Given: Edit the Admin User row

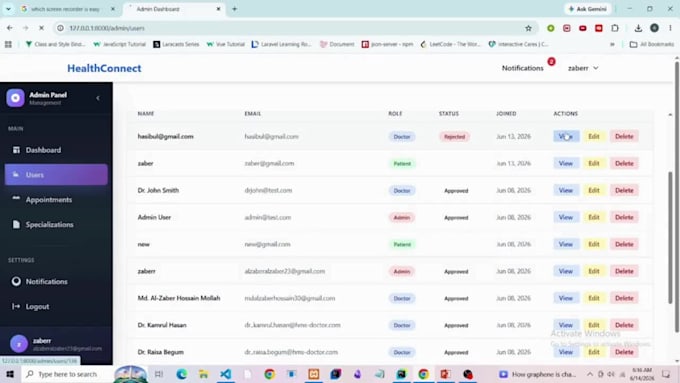Looking at the screenshot, I should pyautogui.click(x=594, y=217).
